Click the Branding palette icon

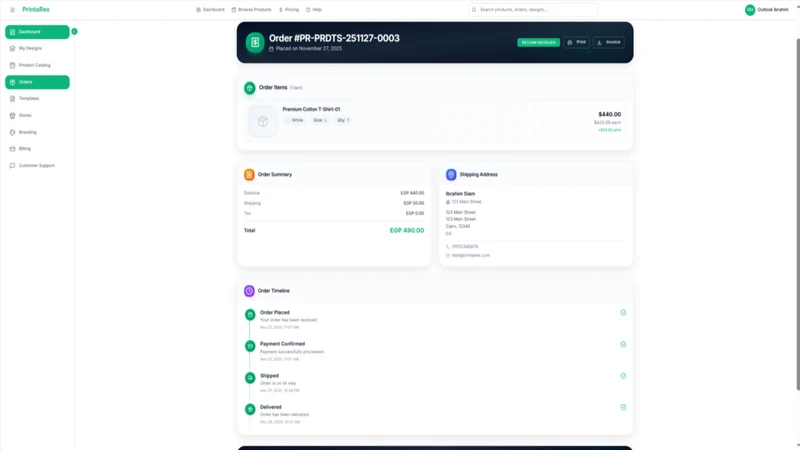click(12, 132)
